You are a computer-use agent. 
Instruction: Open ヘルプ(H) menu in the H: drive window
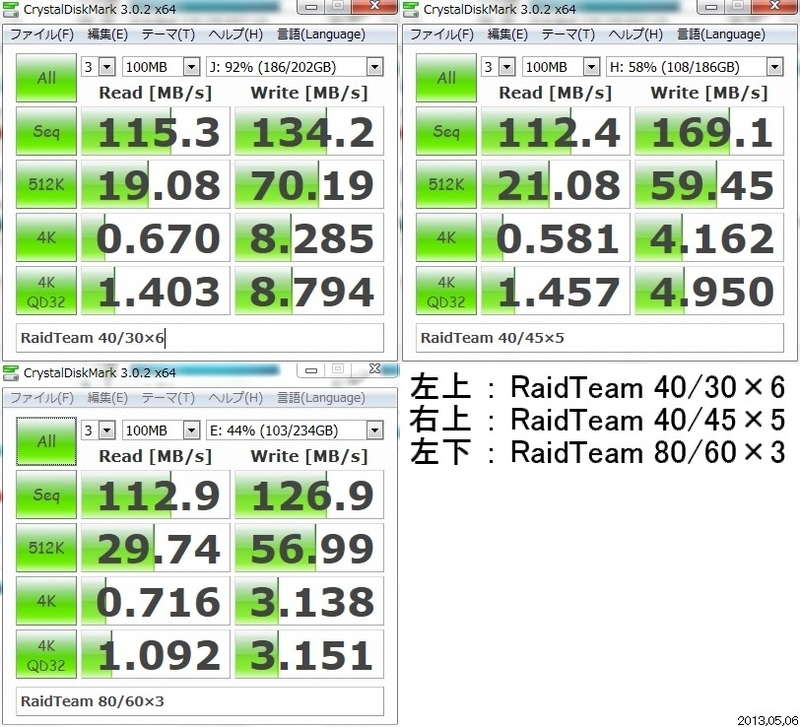pos(636,34)
